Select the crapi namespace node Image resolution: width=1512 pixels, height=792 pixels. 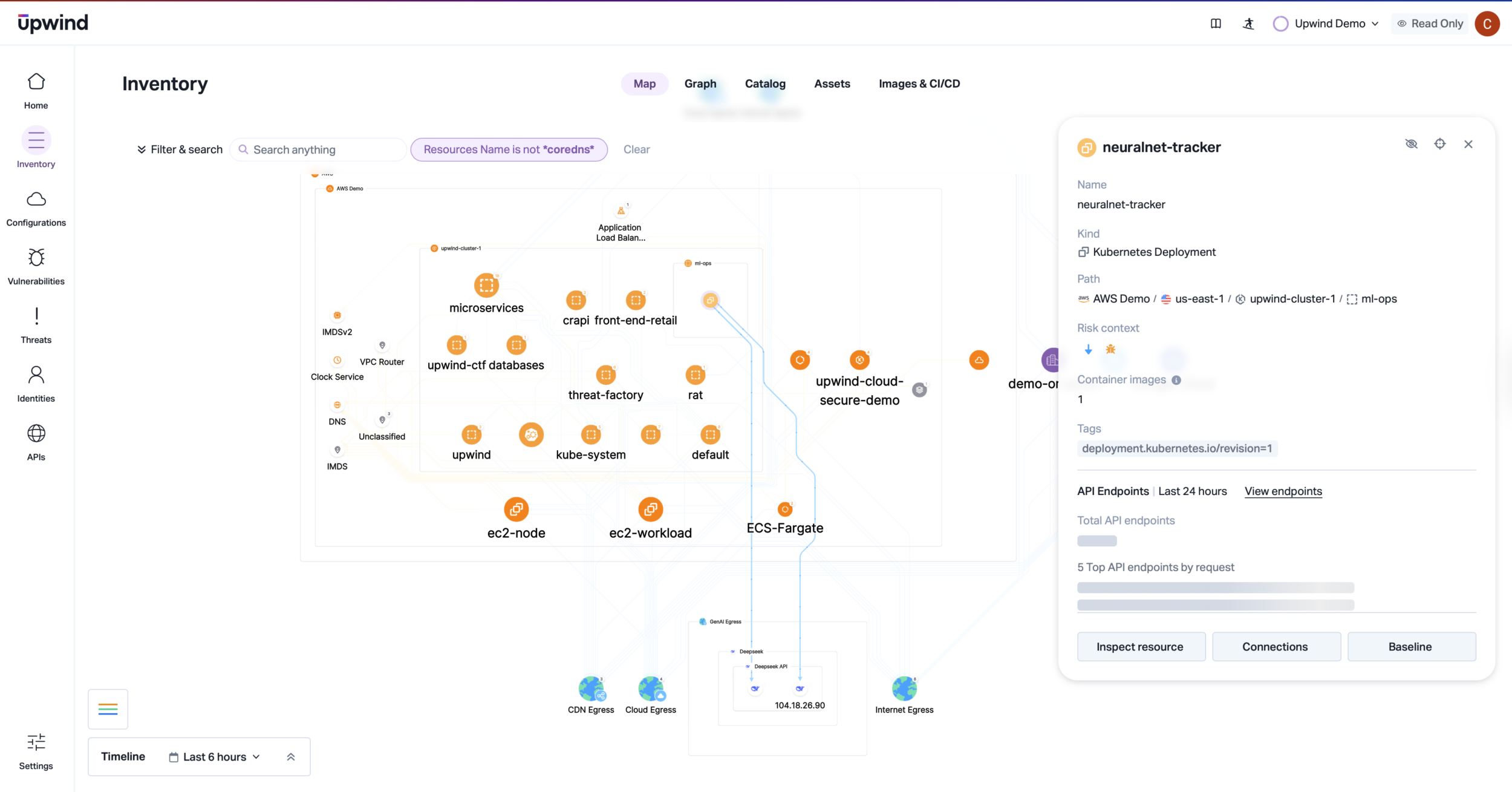point(576,300)
